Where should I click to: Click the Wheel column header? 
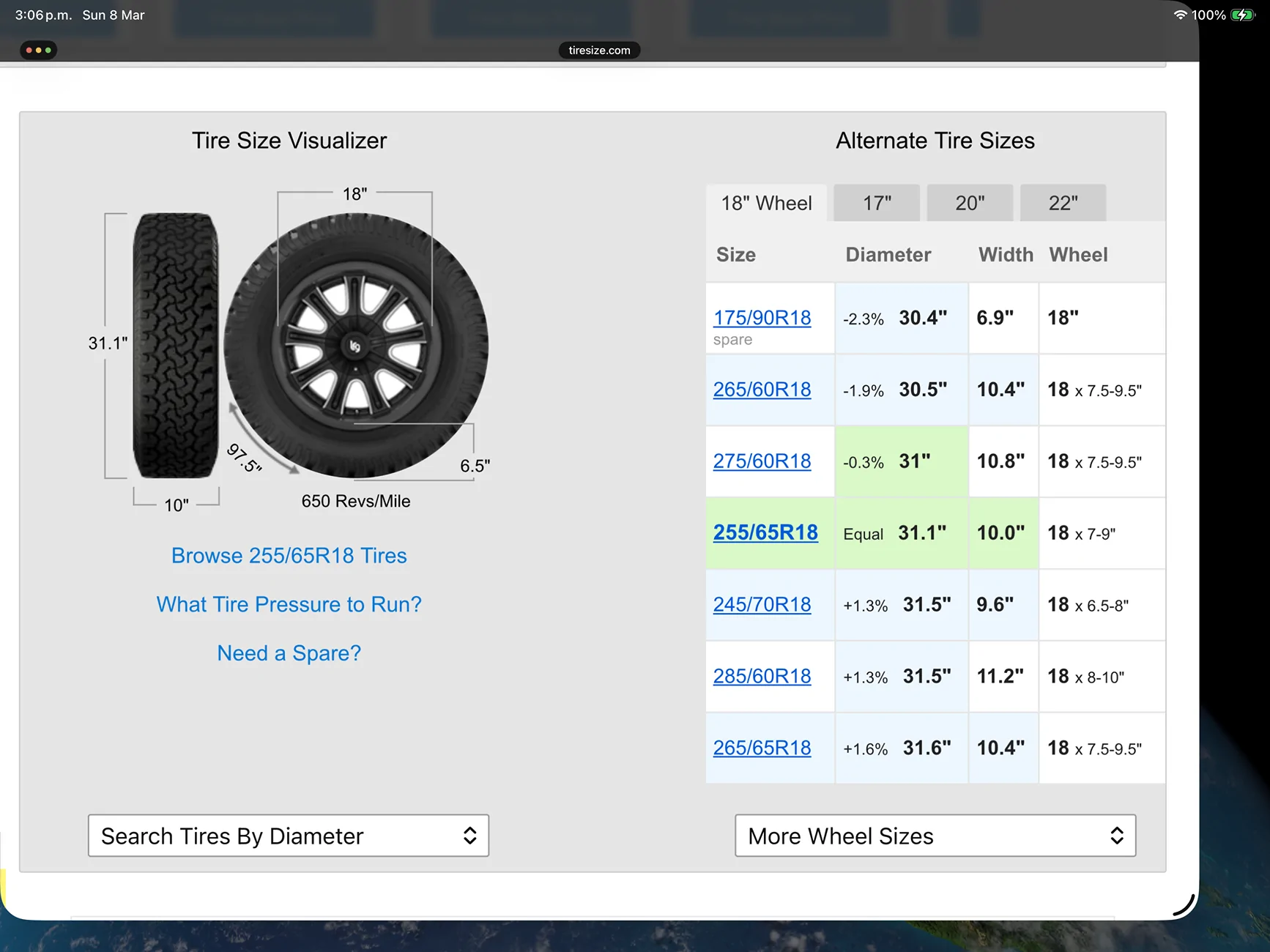(1078, 254)
